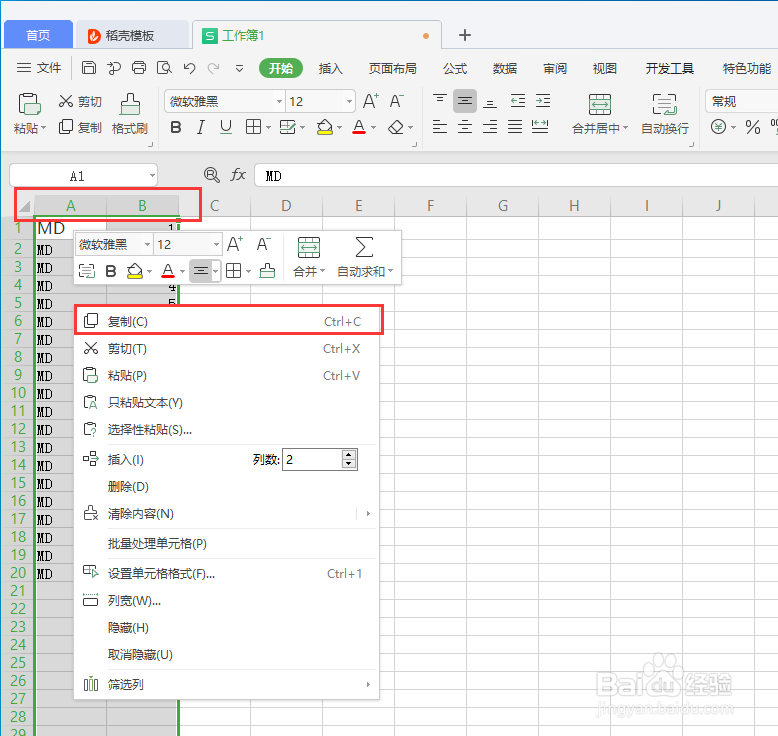This screenshot has width=778, height=736.
Task: Increment the 列数 column count spinner
Action: pyautogui.click(x=349, y=455)
